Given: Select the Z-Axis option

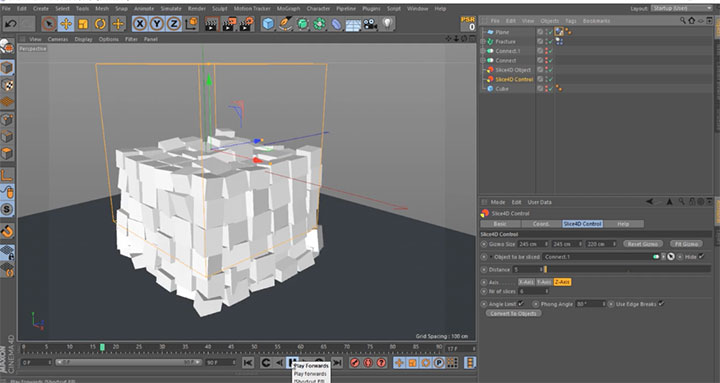Looking at the screenshot, I should pyautogui.click(x=562, y=282).
